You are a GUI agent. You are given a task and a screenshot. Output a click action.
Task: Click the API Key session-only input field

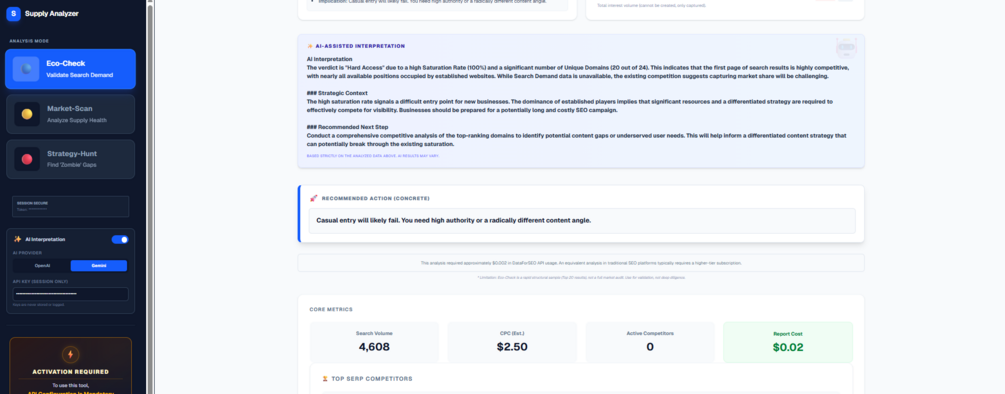[x=71, y=294]
